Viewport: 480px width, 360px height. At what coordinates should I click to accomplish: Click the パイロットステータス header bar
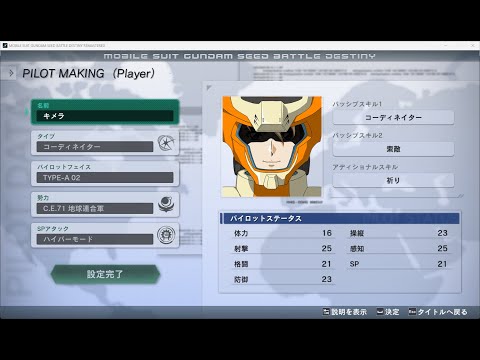tap(339, 219)
